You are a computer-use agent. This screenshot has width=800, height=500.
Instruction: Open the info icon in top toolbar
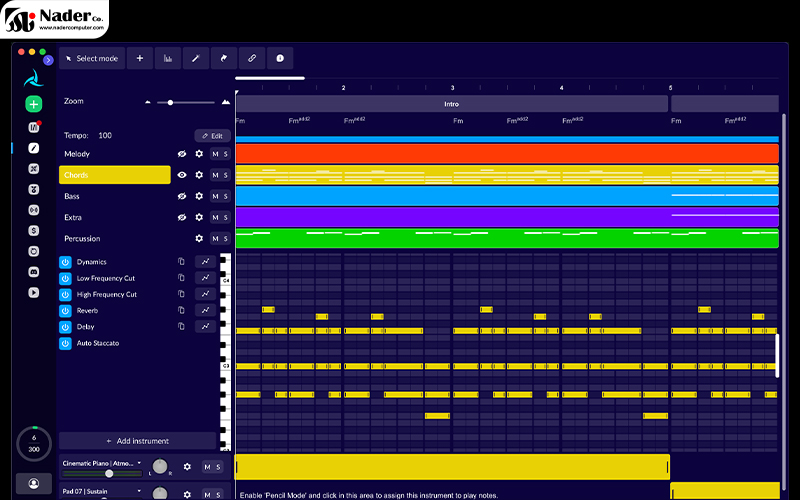pos(280,58)
